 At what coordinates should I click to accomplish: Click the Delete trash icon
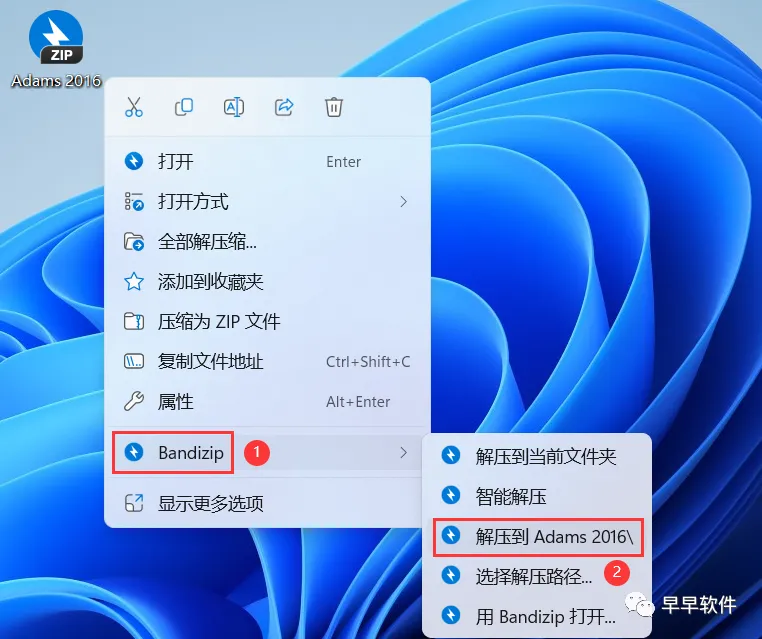coord(334,107)
